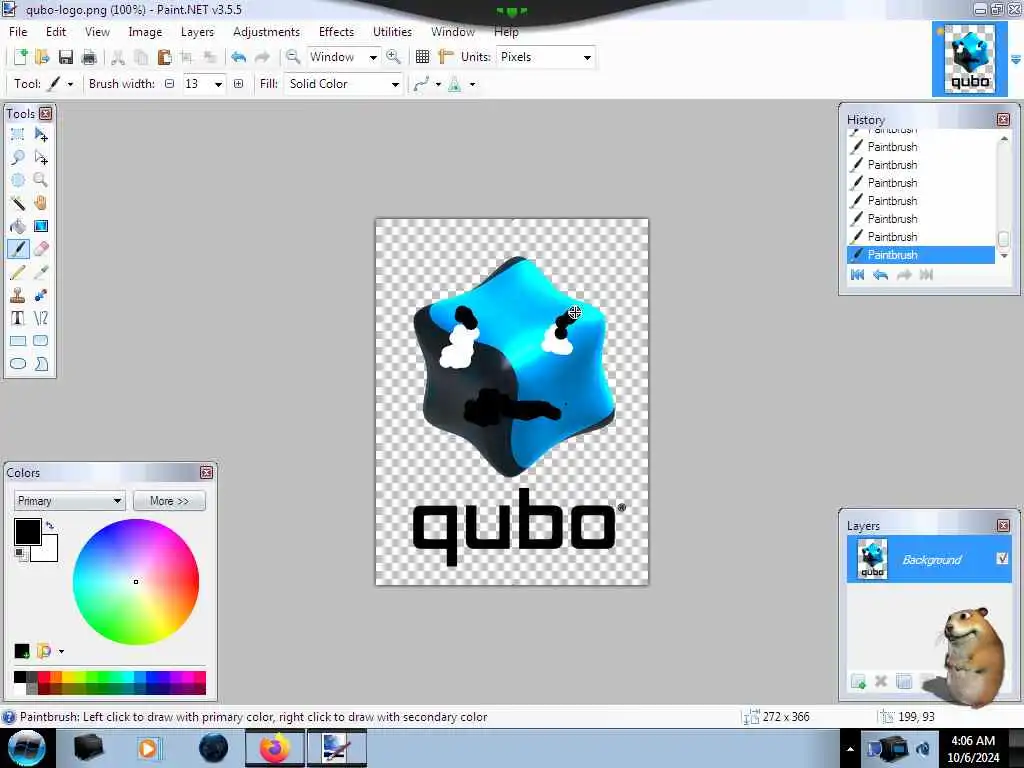Click the Paste clipboard toolbar icon
Viewport: 1024px width, 768px height.
(x=165, y=57)
